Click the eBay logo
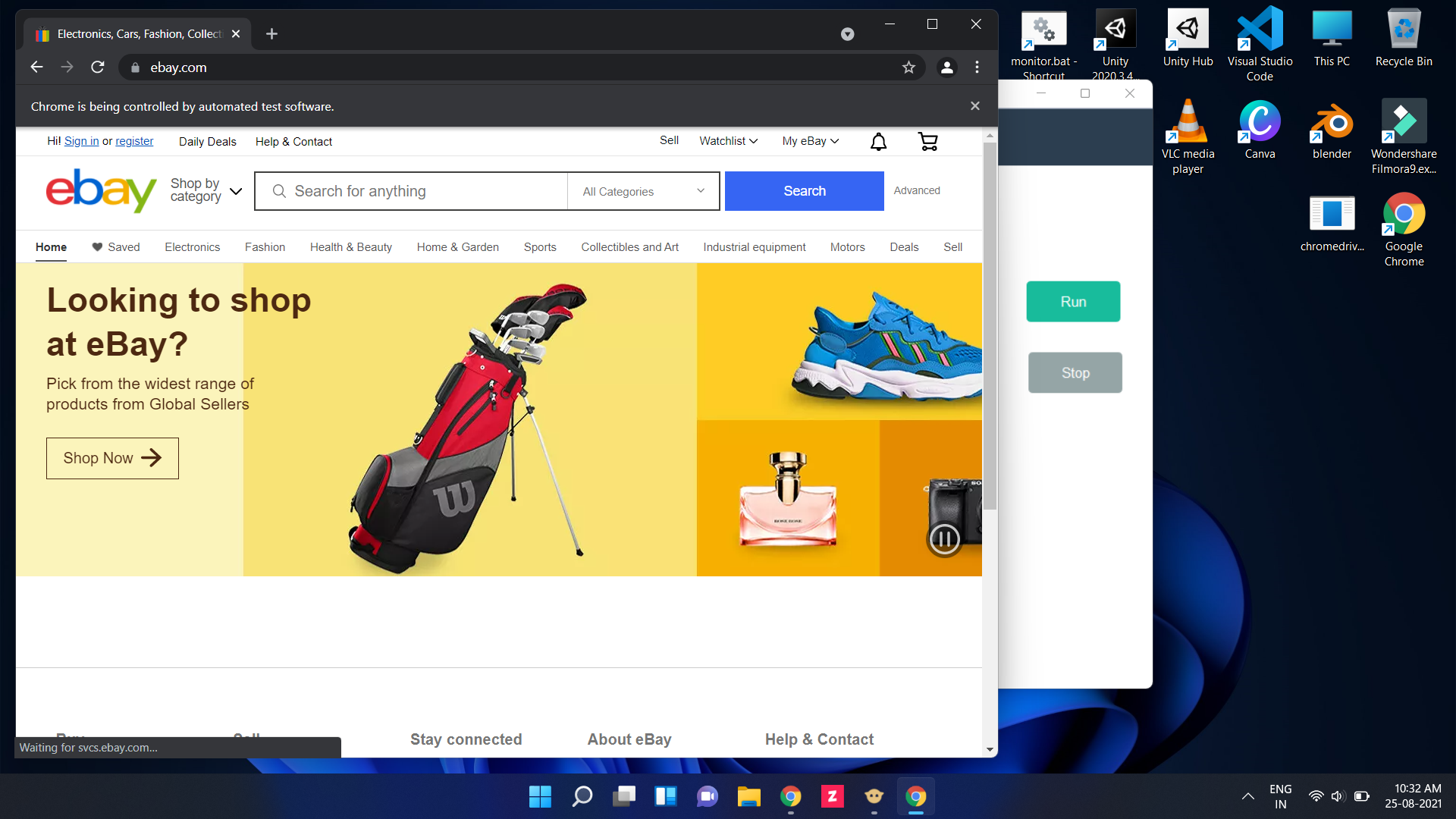Screen dimensions: 1456x819 click(101, 190)
